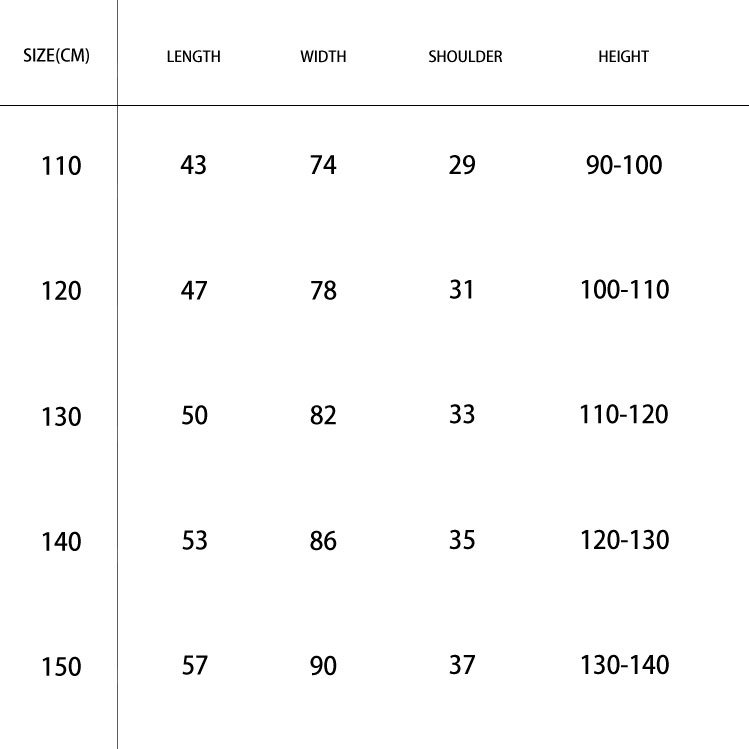This screenshot has width=749, height=749.
Task: Select the size 110 row label
Action: [x=61, y=166]
